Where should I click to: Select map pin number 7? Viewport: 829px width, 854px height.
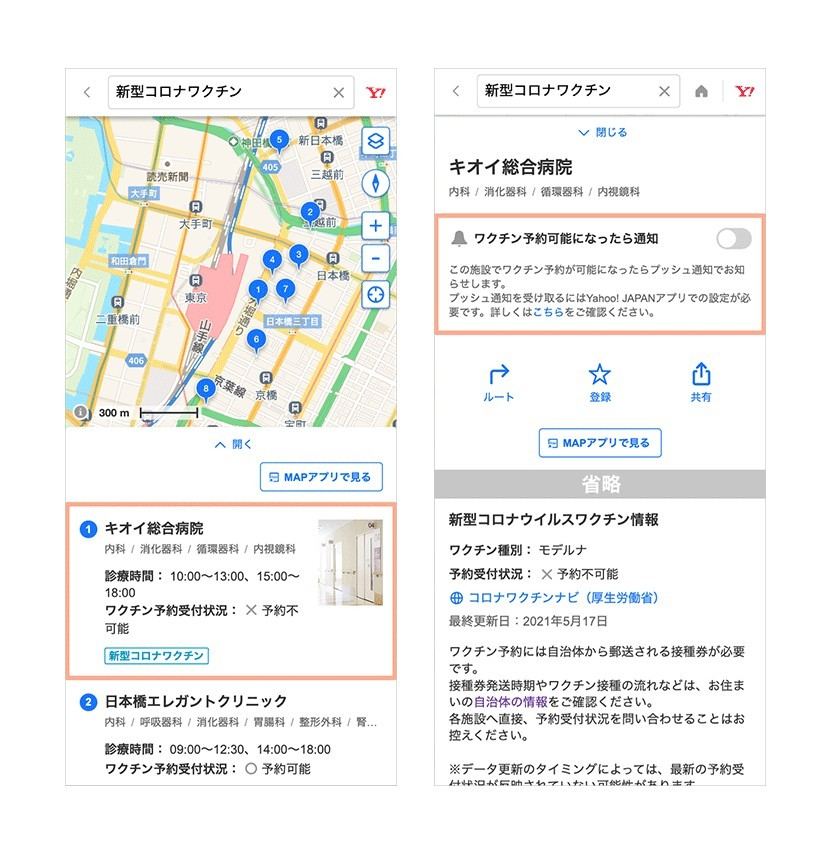tap(285, 290)
